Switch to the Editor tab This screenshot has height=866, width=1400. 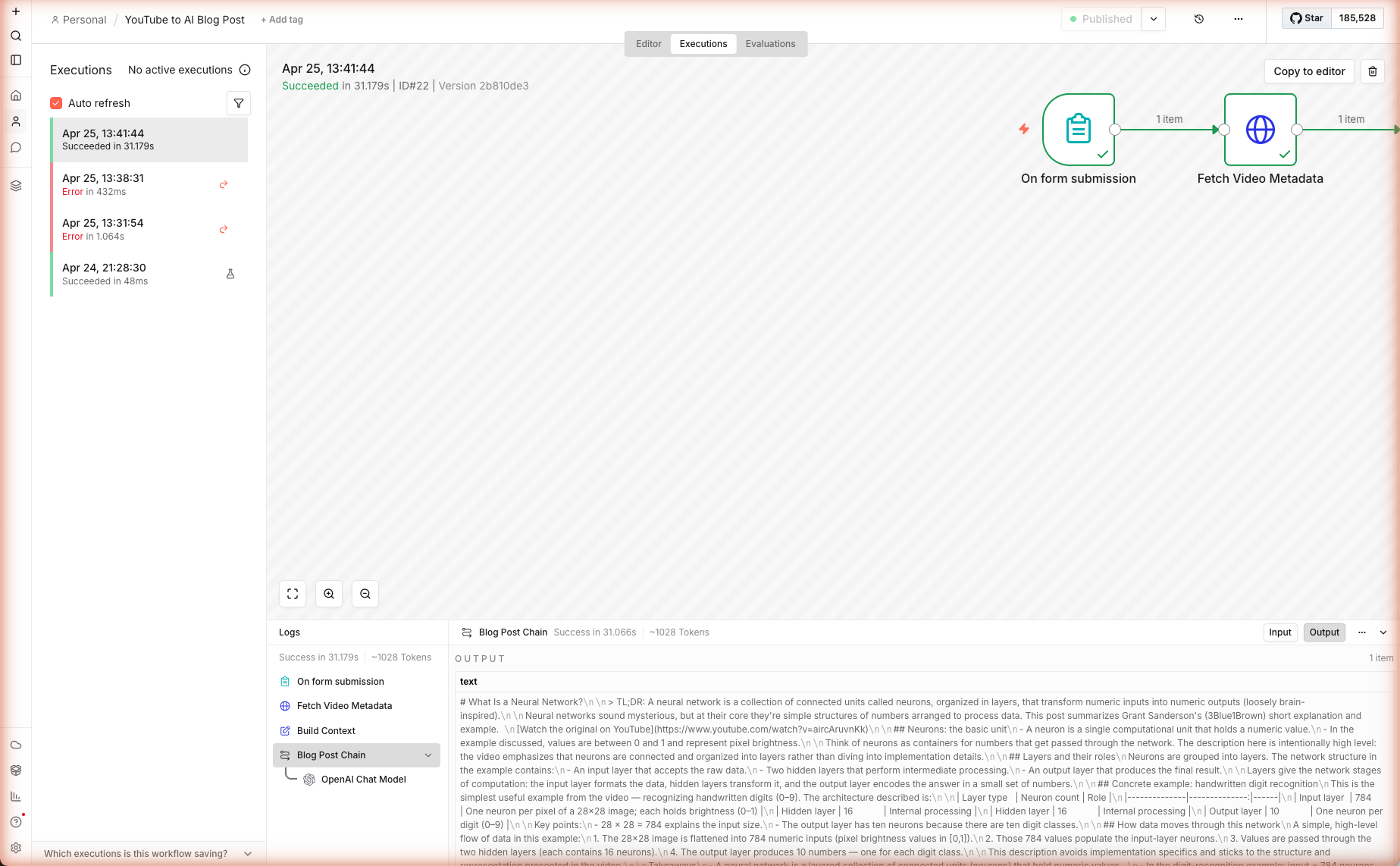[648, 44]
